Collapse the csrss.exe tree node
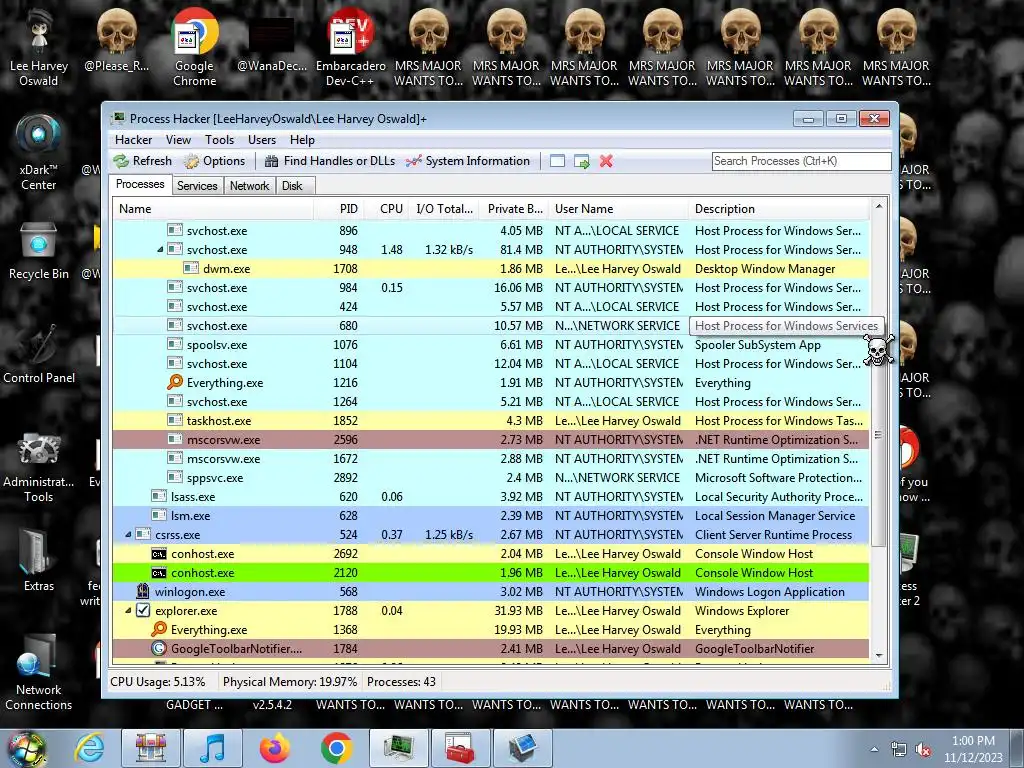This screenshot has width=1024, height=768. 128,535
